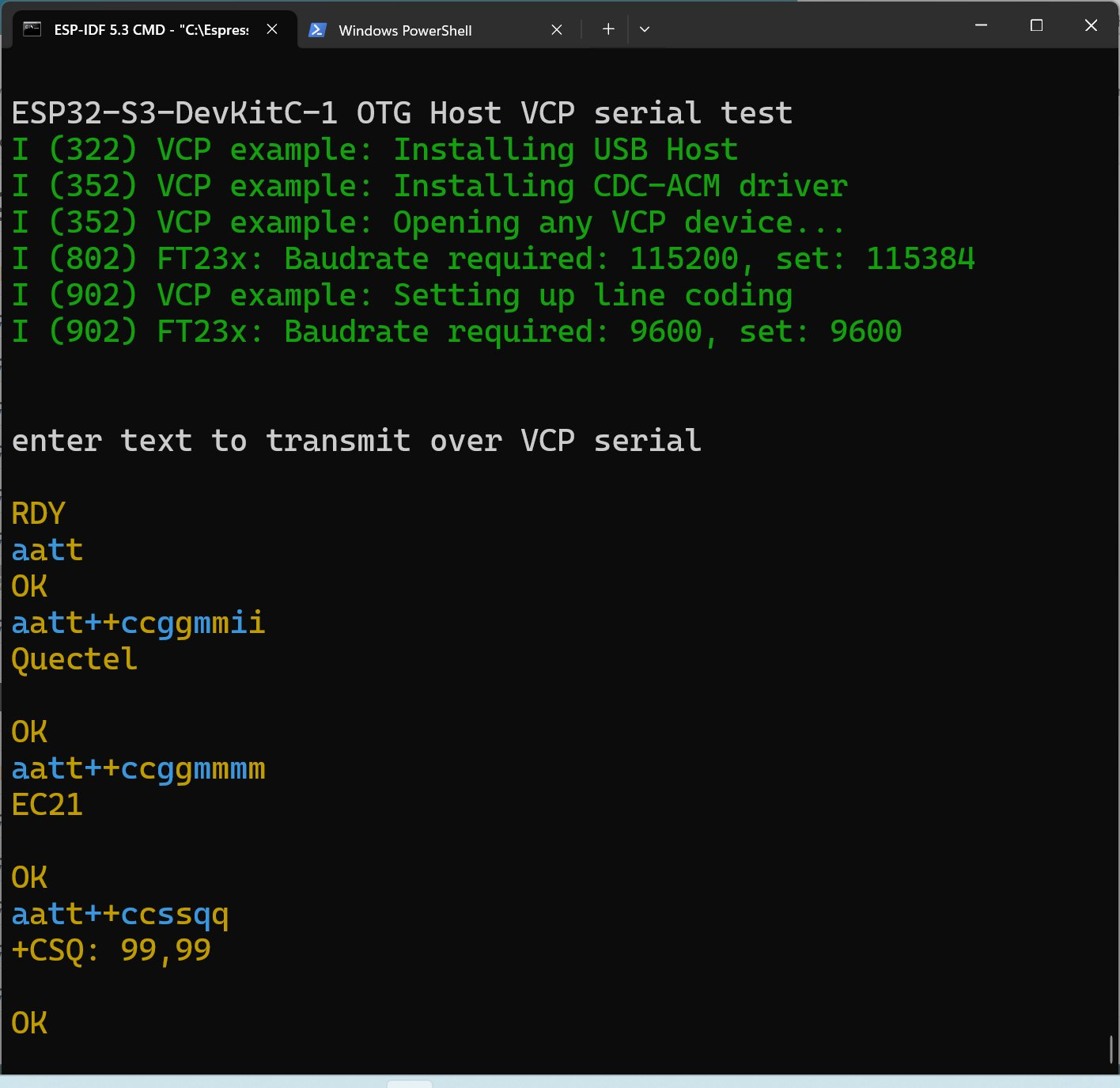Close the terminal window

point(1091,25)
